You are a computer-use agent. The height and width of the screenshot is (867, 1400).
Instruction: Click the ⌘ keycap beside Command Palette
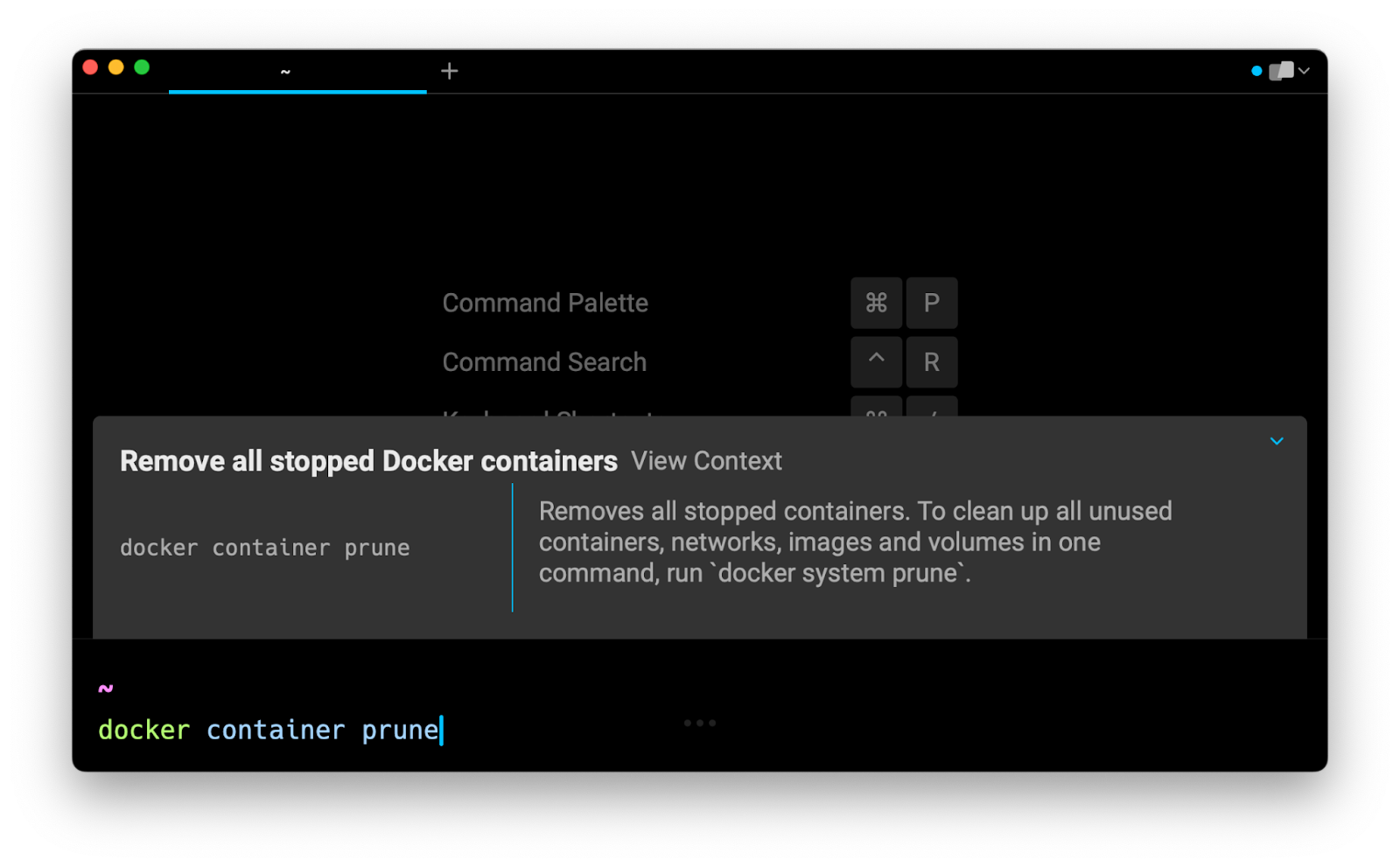876,303
